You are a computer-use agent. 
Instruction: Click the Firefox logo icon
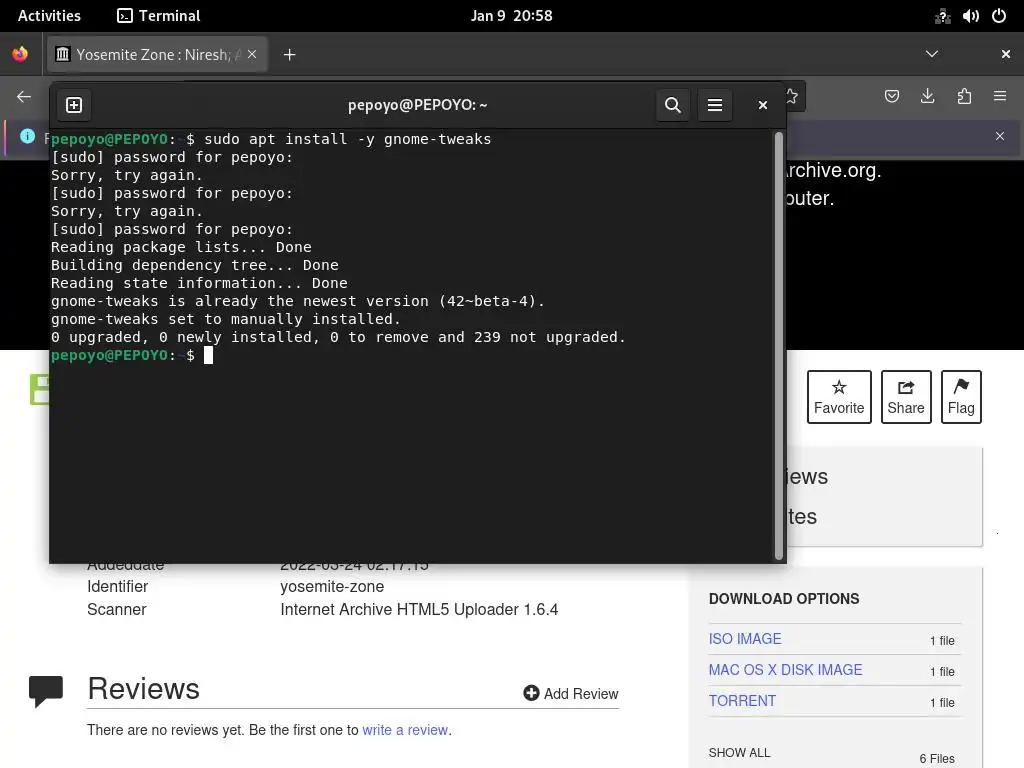tap(20, 54)
